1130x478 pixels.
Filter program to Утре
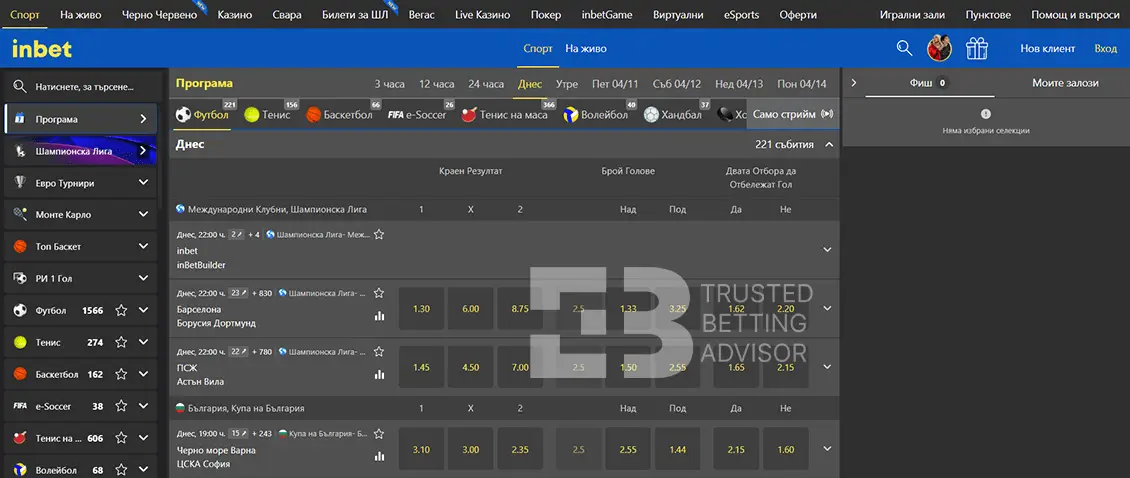pos(567,84)
